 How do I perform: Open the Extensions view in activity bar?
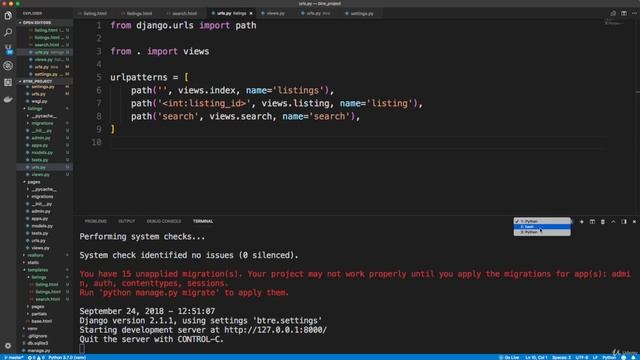(x=8, y=82)
